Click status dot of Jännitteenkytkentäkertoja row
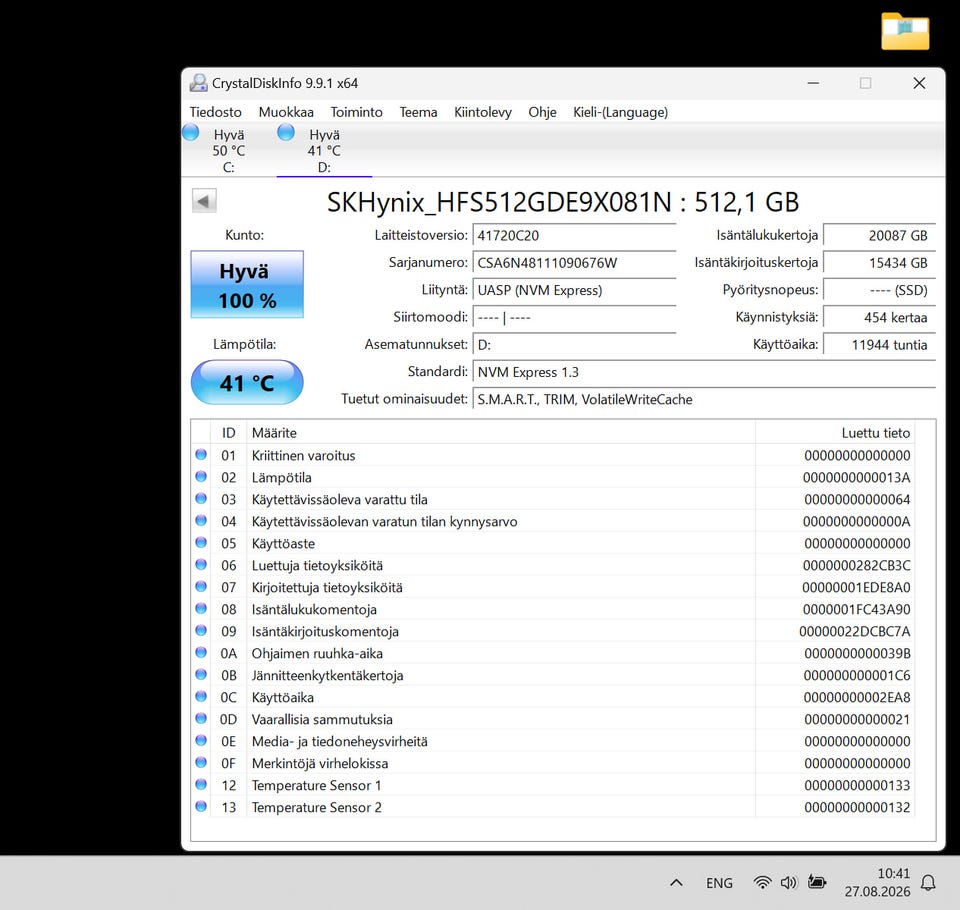 pyautogui.click(x=201, y=674)
